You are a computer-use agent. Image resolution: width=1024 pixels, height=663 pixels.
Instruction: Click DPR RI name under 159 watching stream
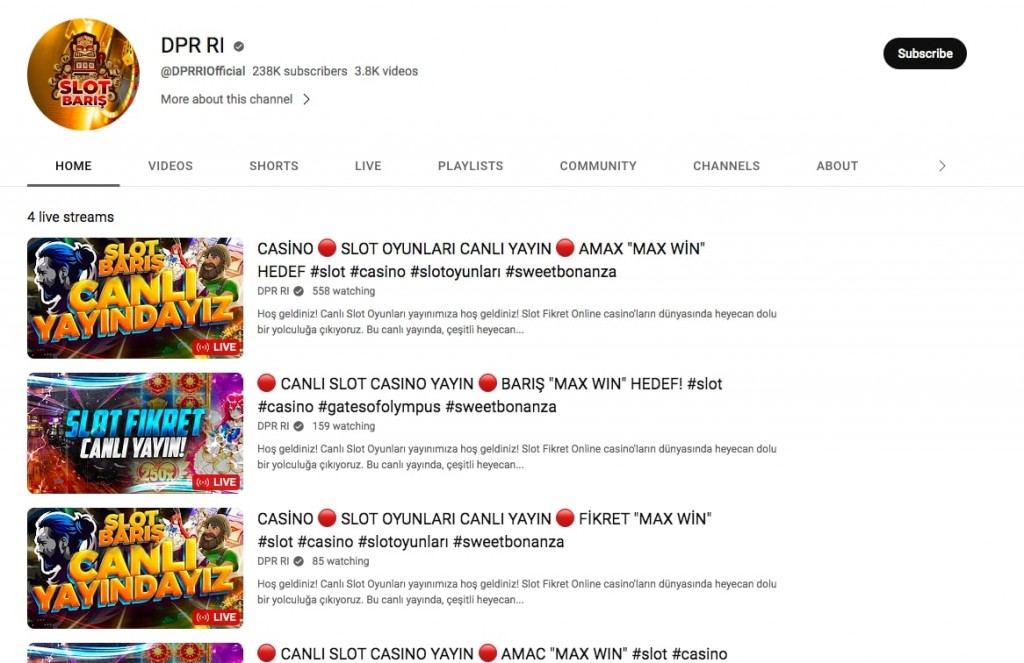[273, 427]
